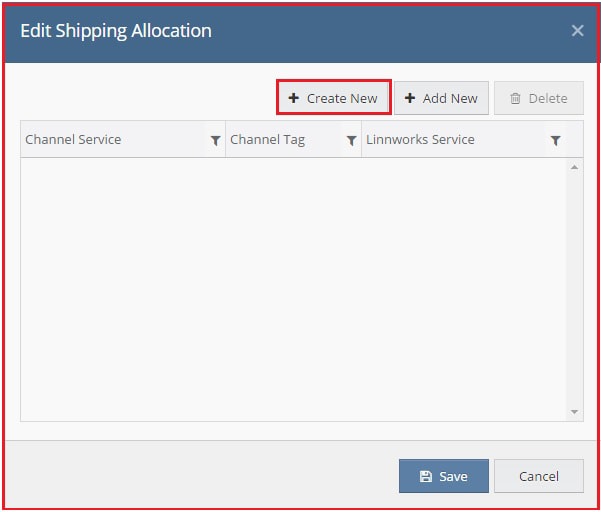The width and height of the screenshot is (601, 512).
Task: Click the Delete button with trash icon
Action: pos(539,98)
